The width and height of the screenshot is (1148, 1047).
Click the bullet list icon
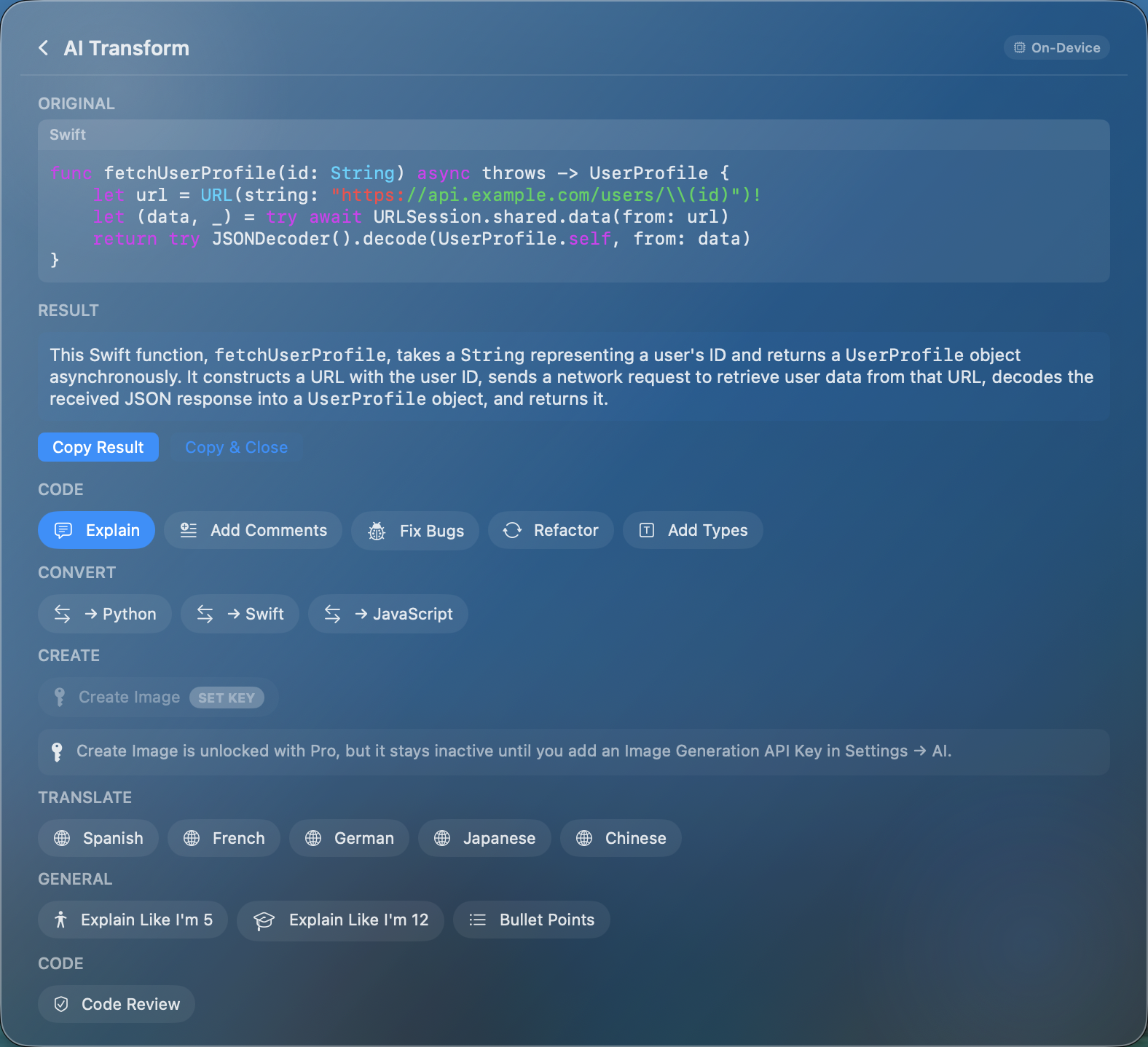pyautogui.click(x=478, y=920)
